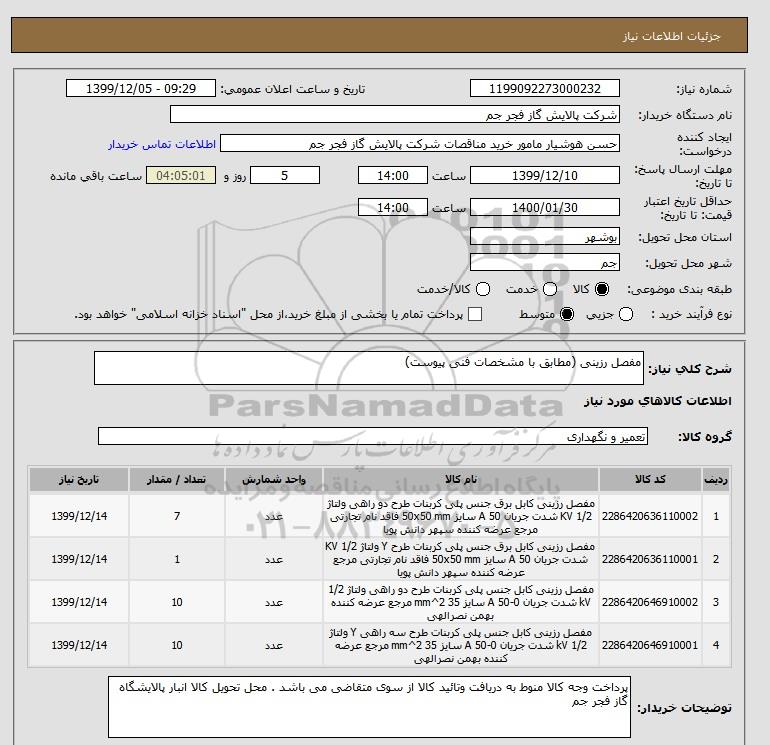This screenshot has width=770, height=745.
Task: Click the شرح کلی نیاز label
Action: pyautogui.click(x=690, y=369)
